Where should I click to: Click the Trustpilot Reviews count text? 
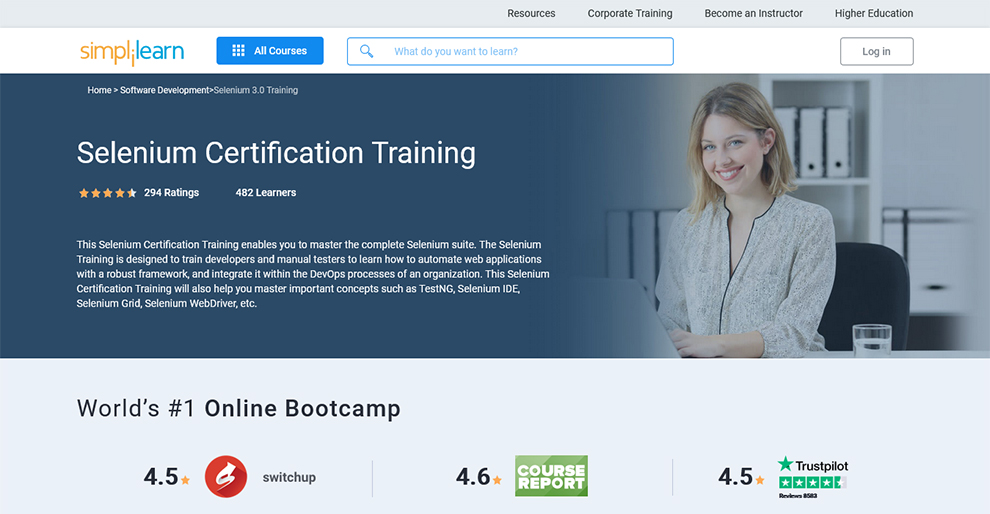pyautogui.click(x=798, y=496)
